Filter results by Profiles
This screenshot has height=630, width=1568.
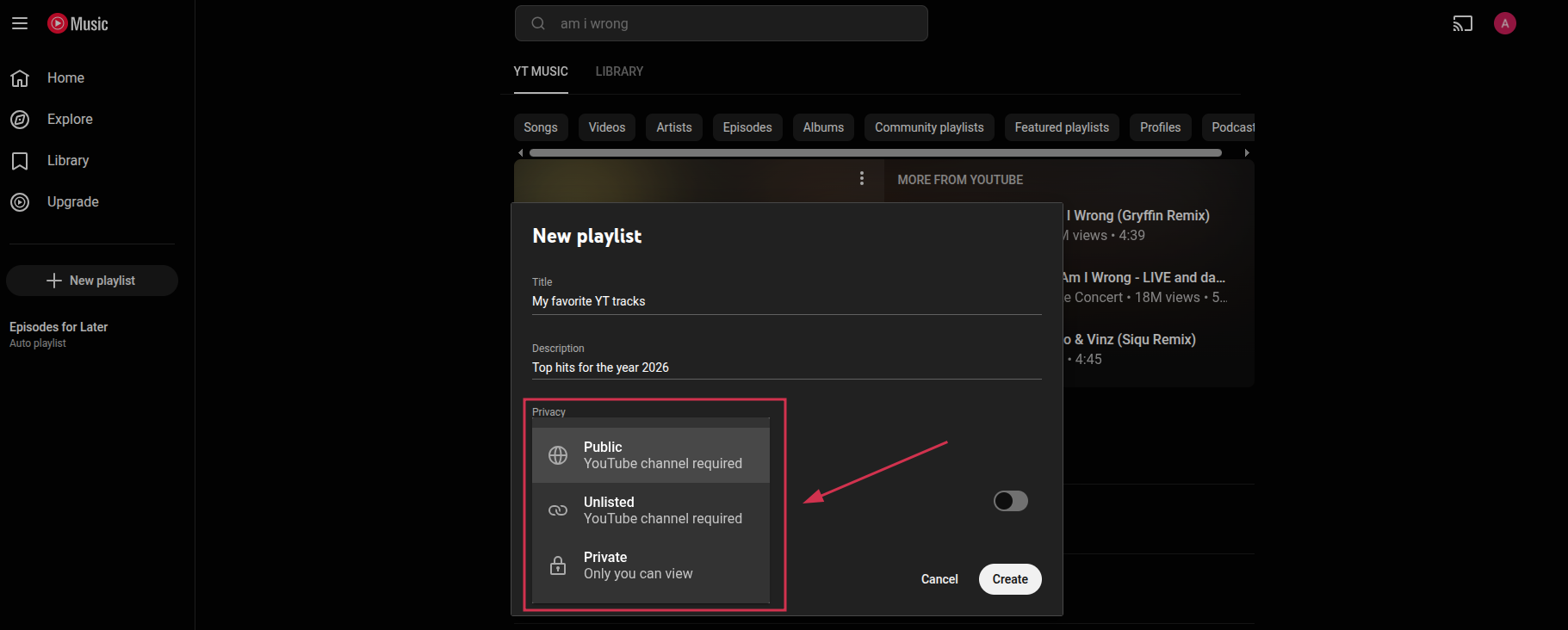pyautogui.click(x=1161, y=127)
